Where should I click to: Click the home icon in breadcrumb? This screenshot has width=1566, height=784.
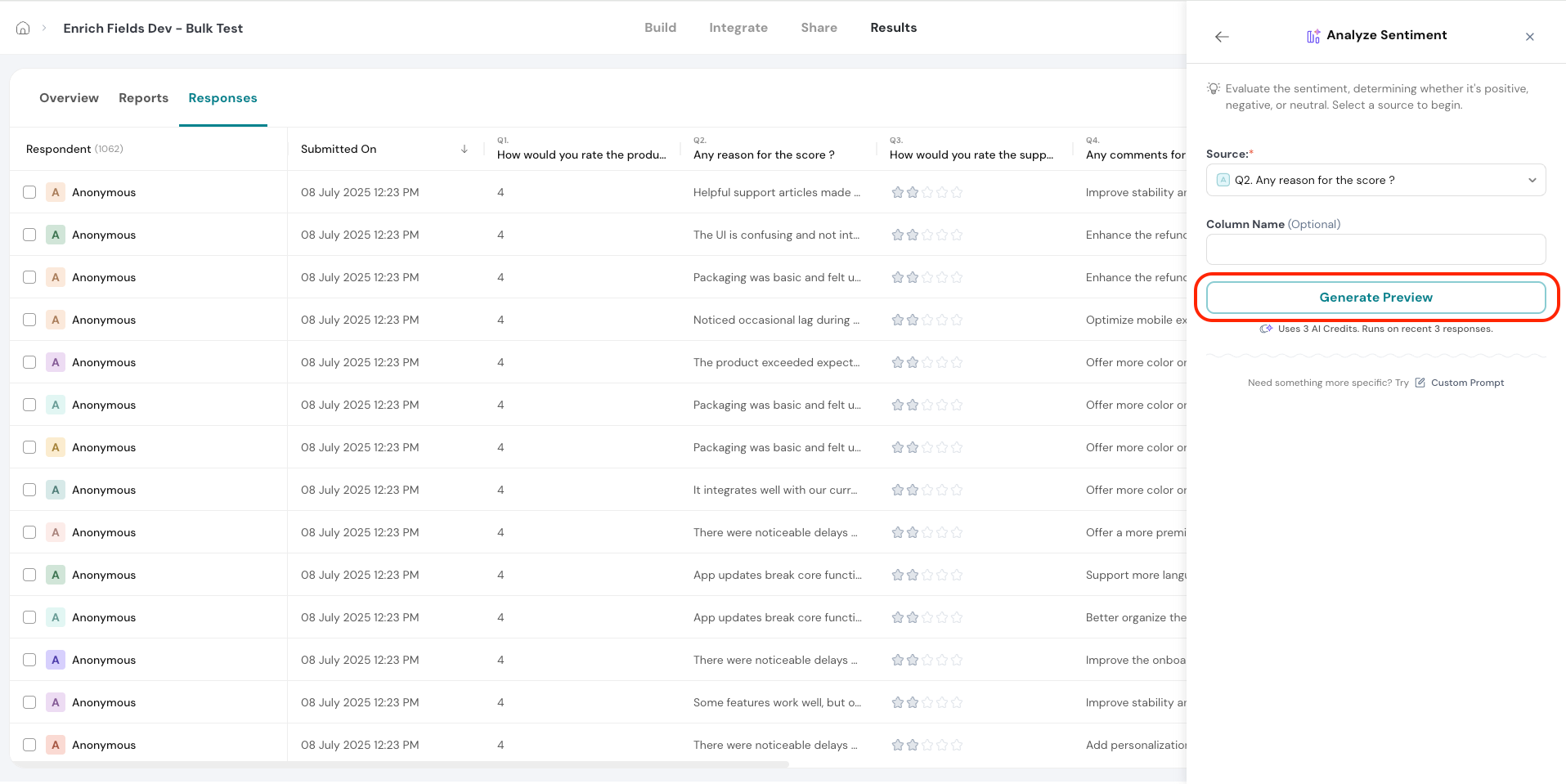click(23, 28)
